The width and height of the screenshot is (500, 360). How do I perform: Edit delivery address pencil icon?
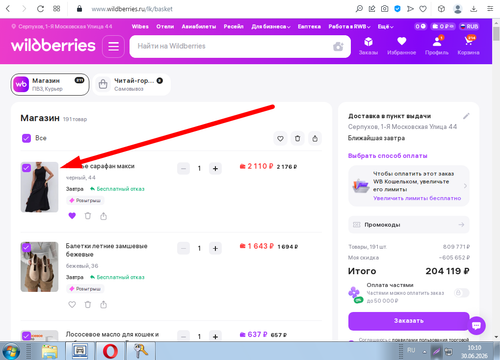(x=466, y=116)
